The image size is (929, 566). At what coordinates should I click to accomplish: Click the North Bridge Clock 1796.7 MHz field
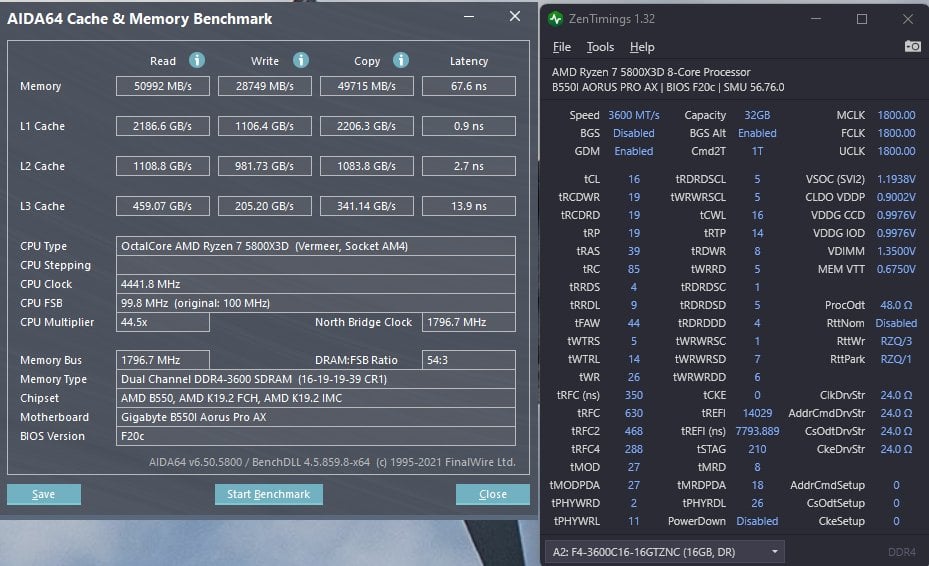pyautogui.click(x=469, y=322)
